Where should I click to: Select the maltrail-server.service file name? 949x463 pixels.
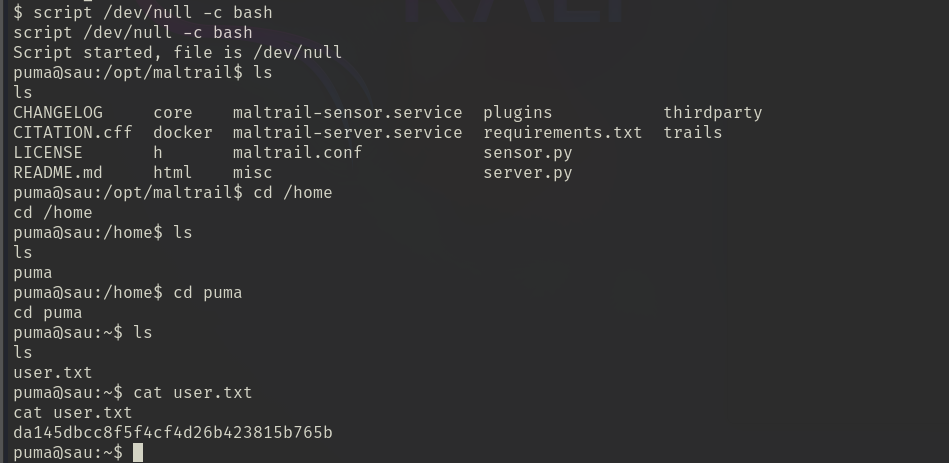click(x=347, y=132)
